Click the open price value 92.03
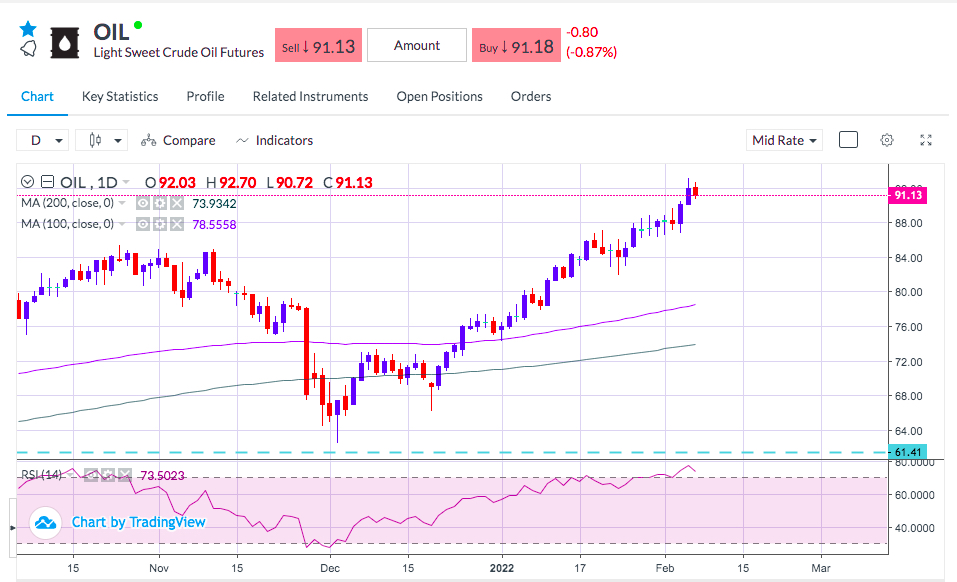The width and height of the screenshot is (957, 582). point(177,182)
